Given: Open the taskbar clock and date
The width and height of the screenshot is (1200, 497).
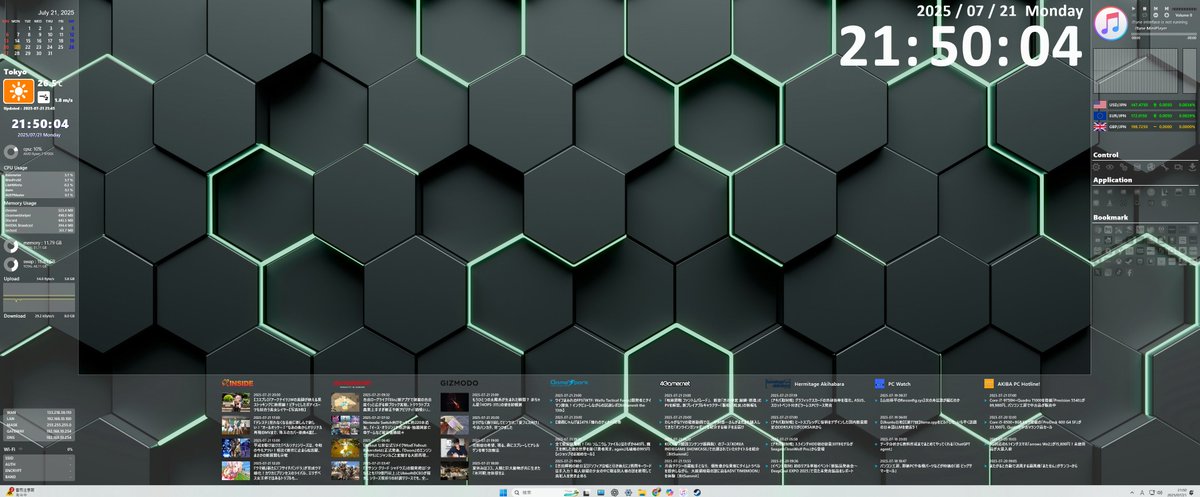Looking at the screenshot, I should coord(1177,492).
